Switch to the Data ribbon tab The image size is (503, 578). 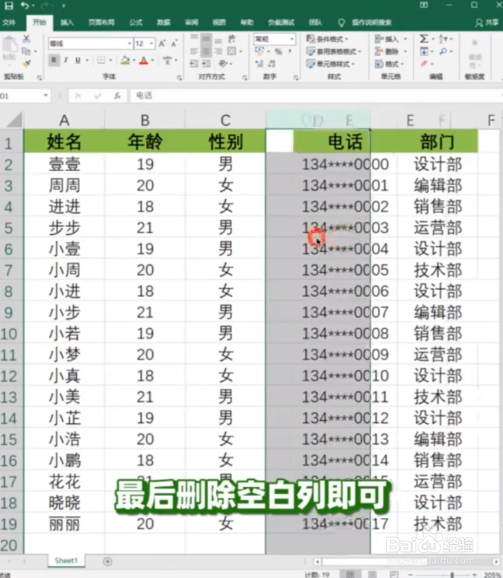[164, 22]
